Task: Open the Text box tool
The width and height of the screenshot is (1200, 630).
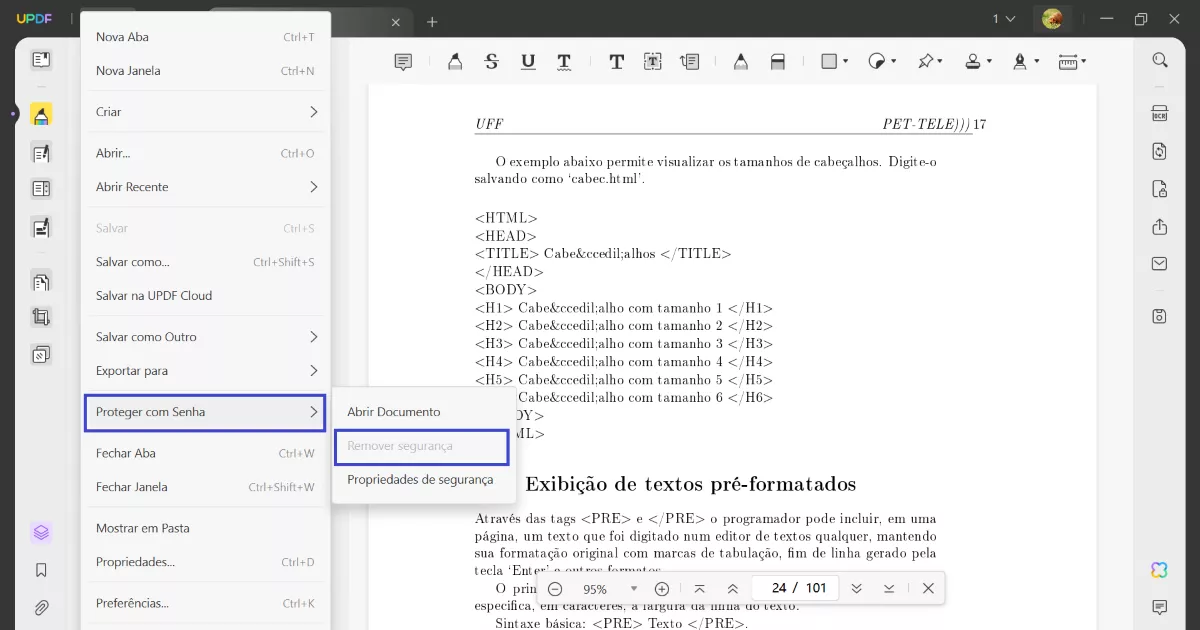Action: (652, 61)
